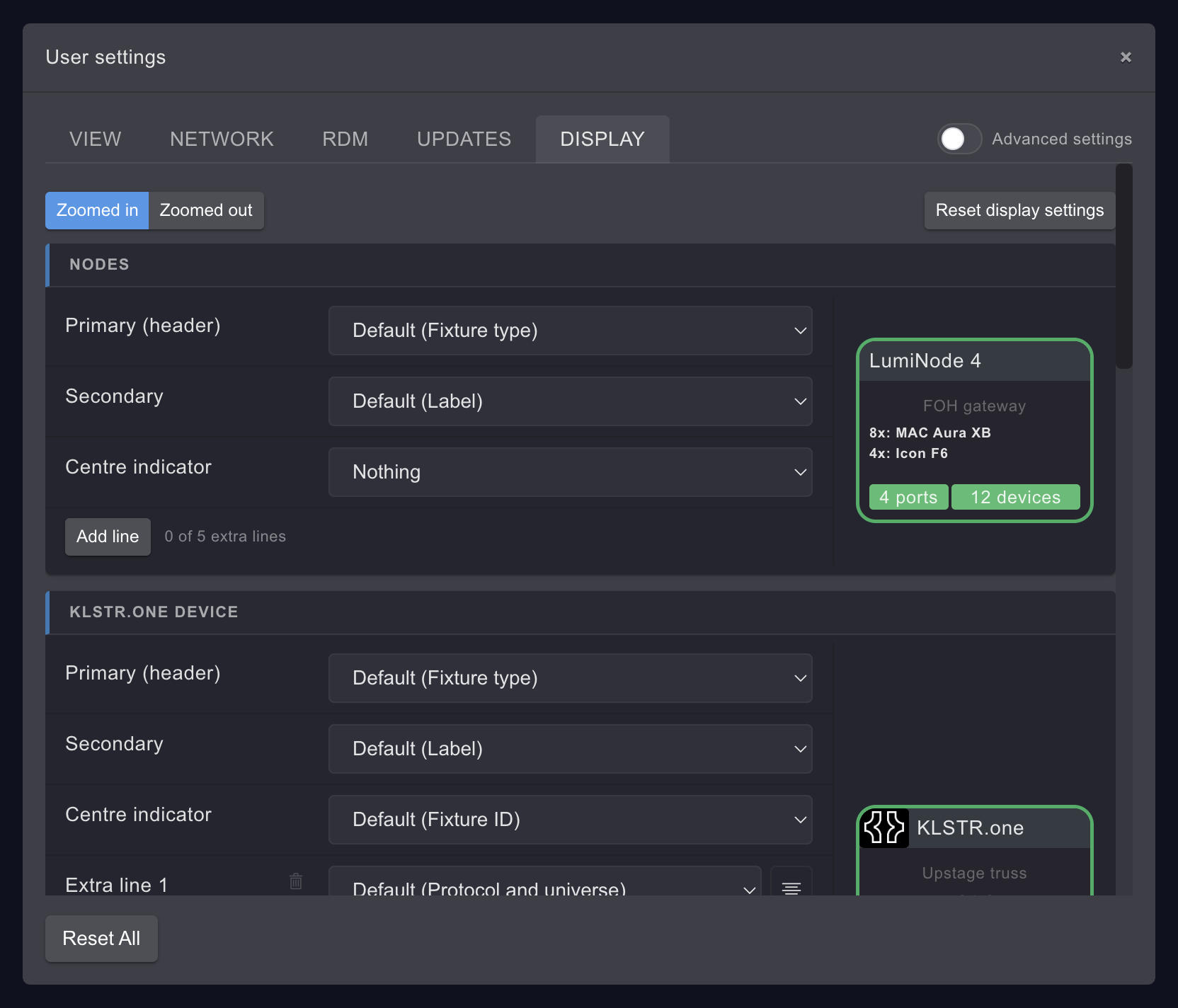Open Nodes Centre indicator Nothing dropdown
Image resolution: width=1178 pixels, height=1008 pixels.
[570, 472]
